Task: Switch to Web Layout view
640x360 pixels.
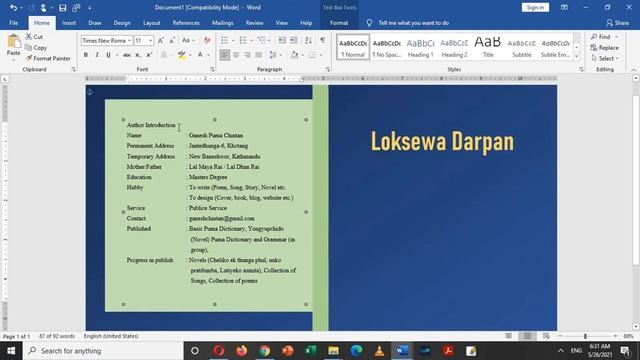Action: 546,336
